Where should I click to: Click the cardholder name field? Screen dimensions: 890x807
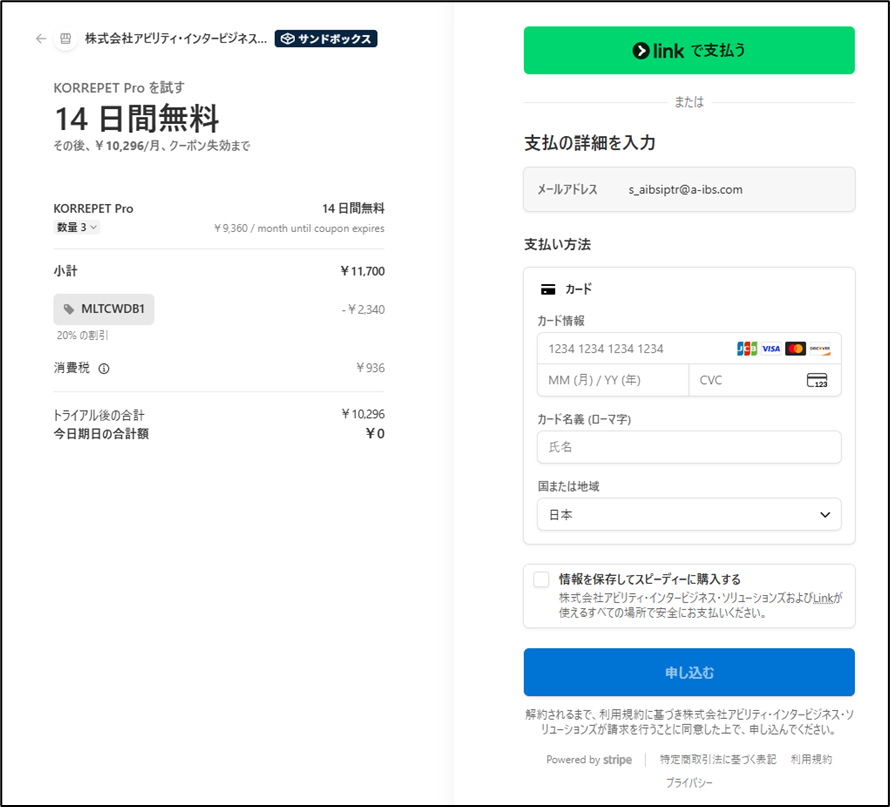tap(689, 447)
